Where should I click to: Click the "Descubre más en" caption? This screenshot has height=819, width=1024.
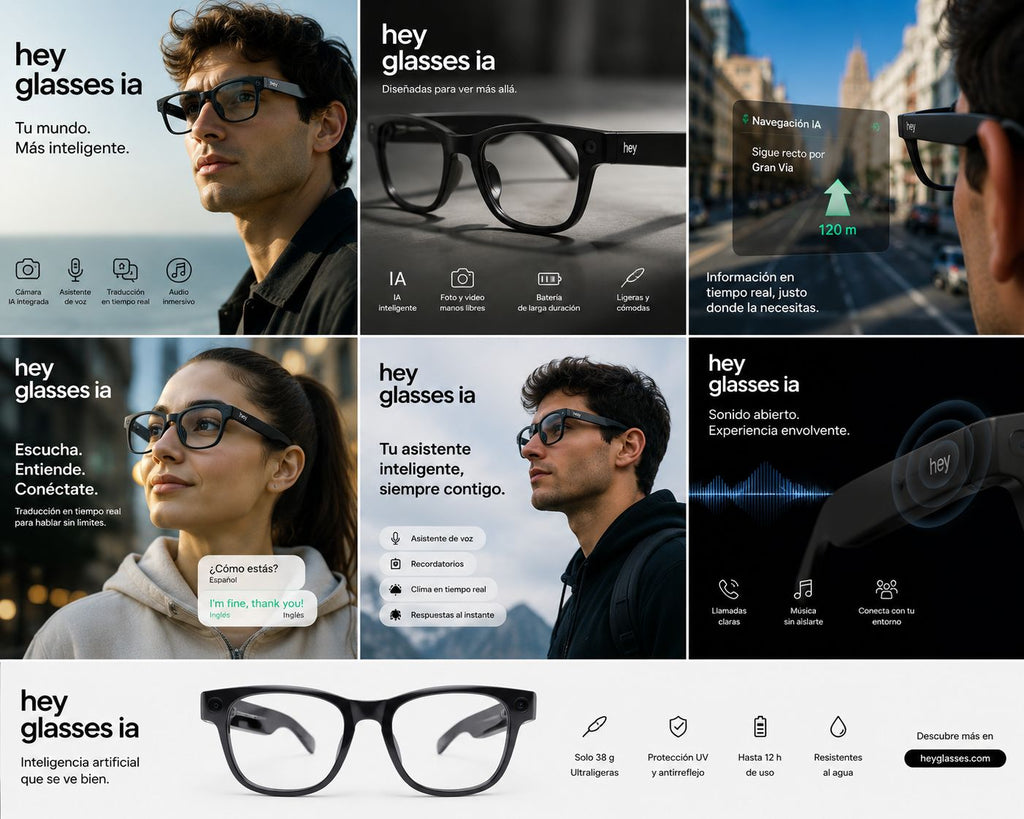[955, 736]
